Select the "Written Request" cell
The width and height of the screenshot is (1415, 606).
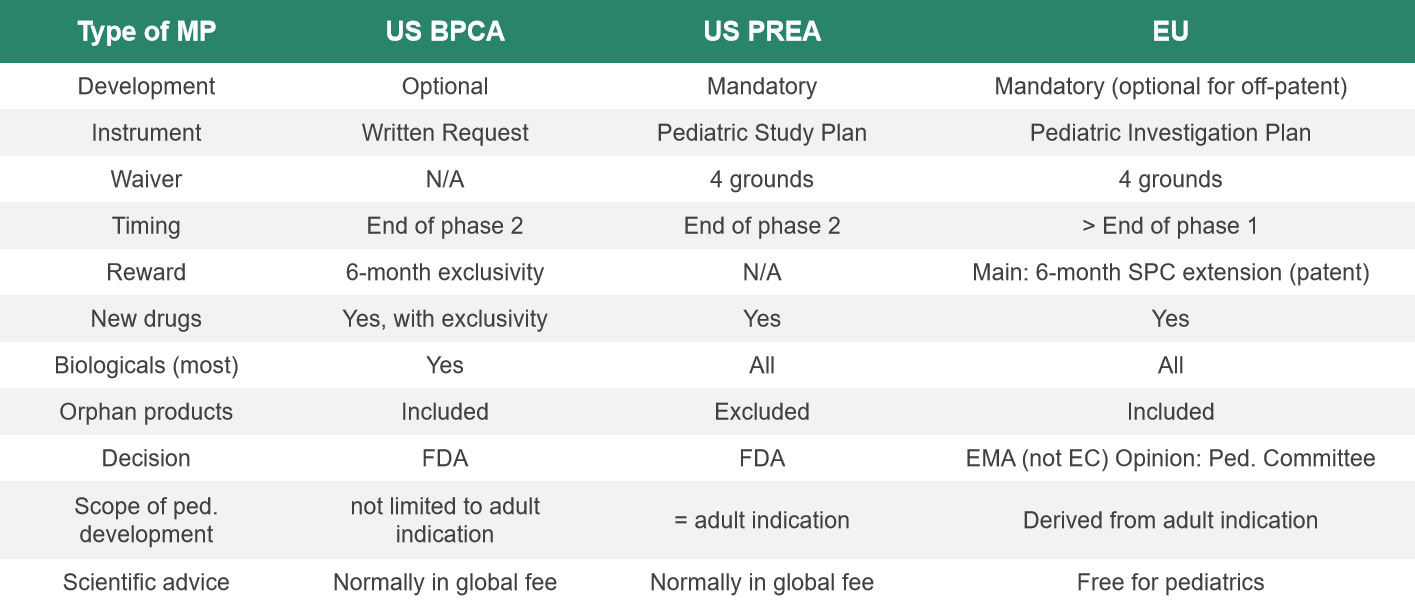click(445, 133)
